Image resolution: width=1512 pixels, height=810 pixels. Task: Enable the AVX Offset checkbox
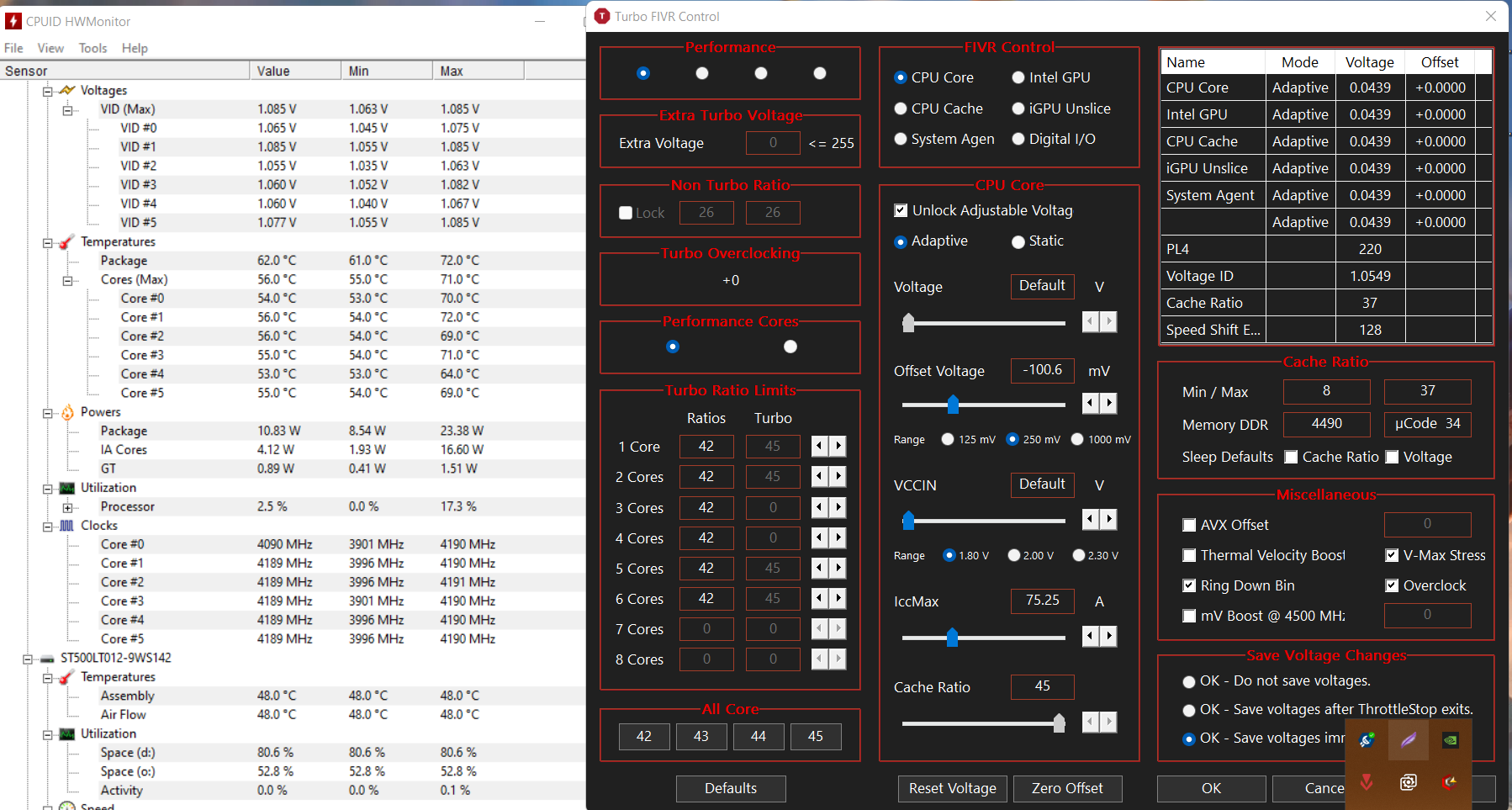[1189, 525]
